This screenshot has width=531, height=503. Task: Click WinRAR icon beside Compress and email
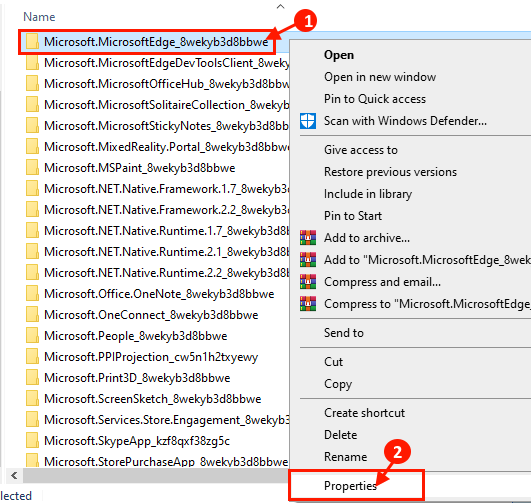308,282
